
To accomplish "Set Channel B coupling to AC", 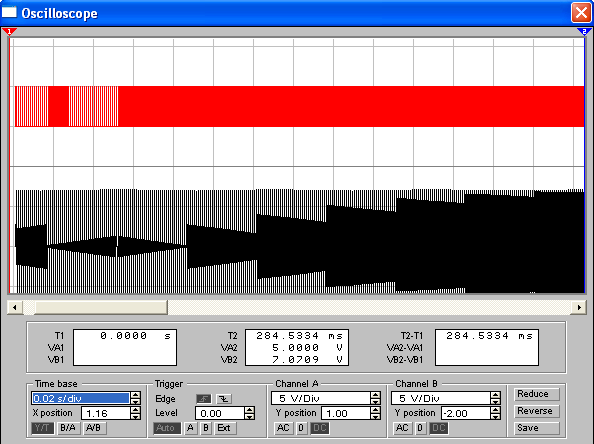I will [x=402, y=428].
